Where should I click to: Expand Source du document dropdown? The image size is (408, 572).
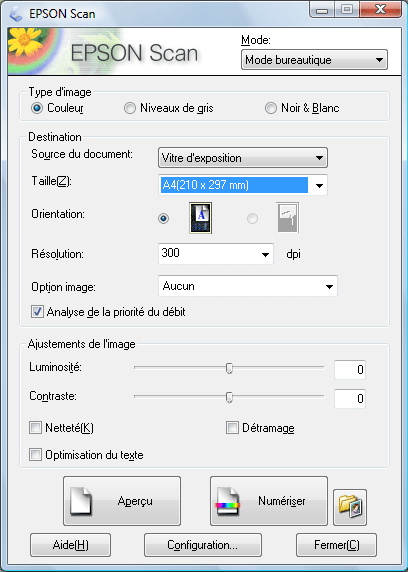pos(243,158)
